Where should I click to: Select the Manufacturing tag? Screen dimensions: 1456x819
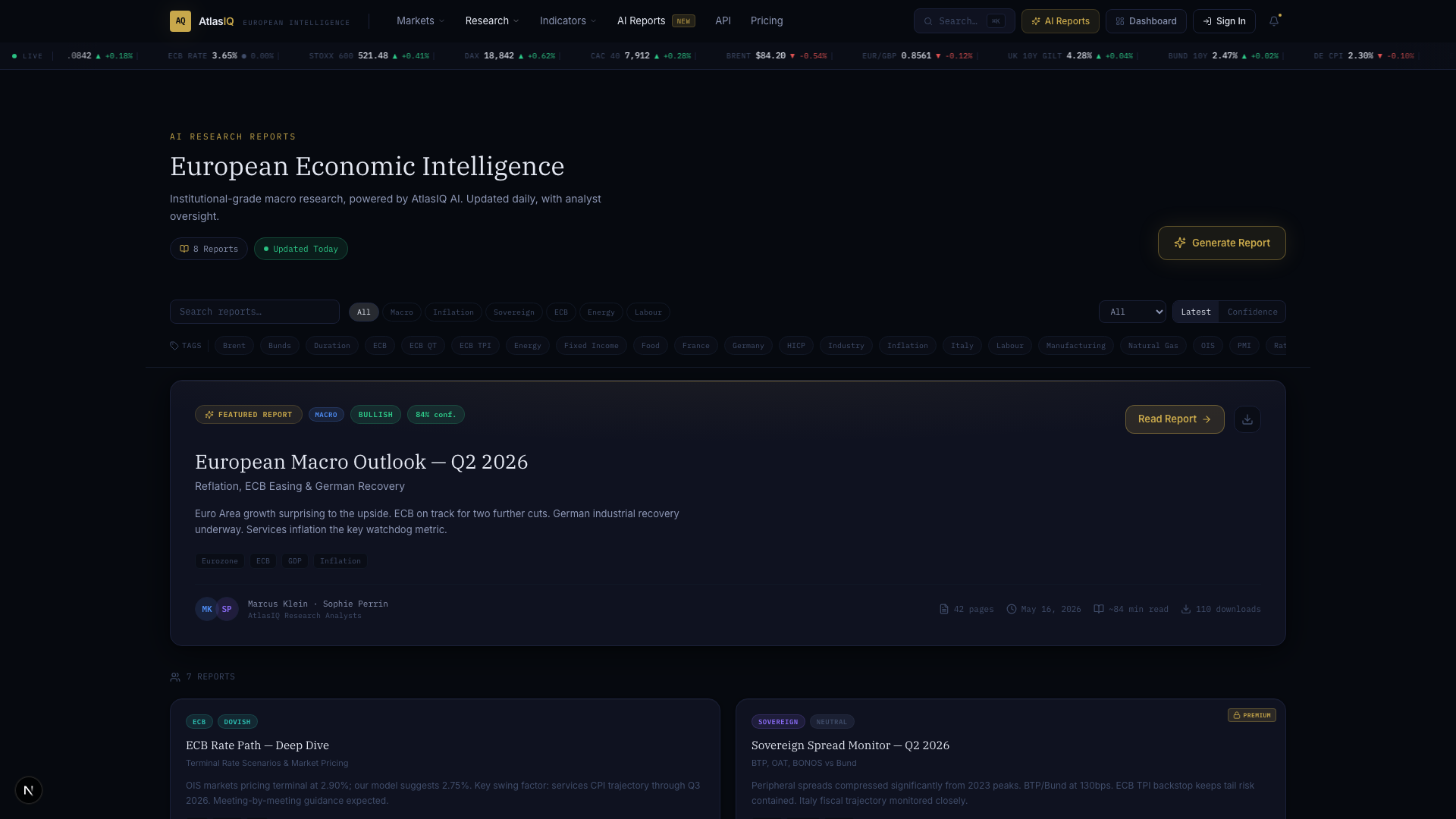1076,346
